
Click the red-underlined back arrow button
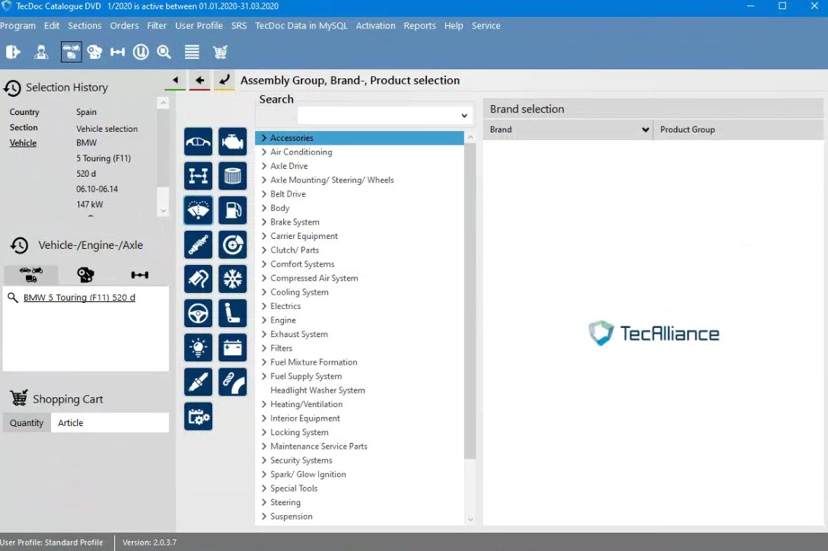200,80
